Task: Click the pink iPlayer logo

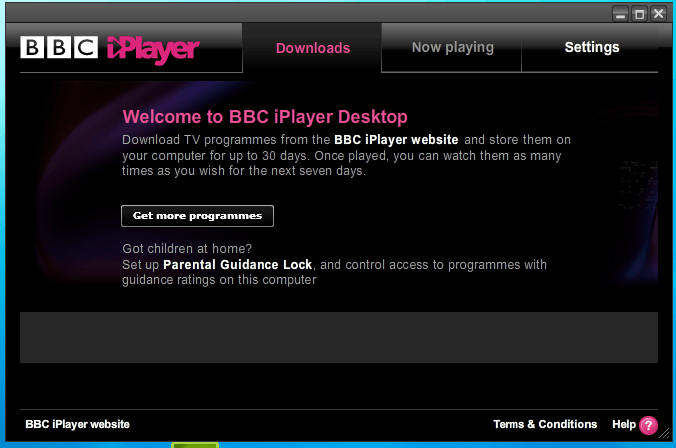Action: [153, 48]
